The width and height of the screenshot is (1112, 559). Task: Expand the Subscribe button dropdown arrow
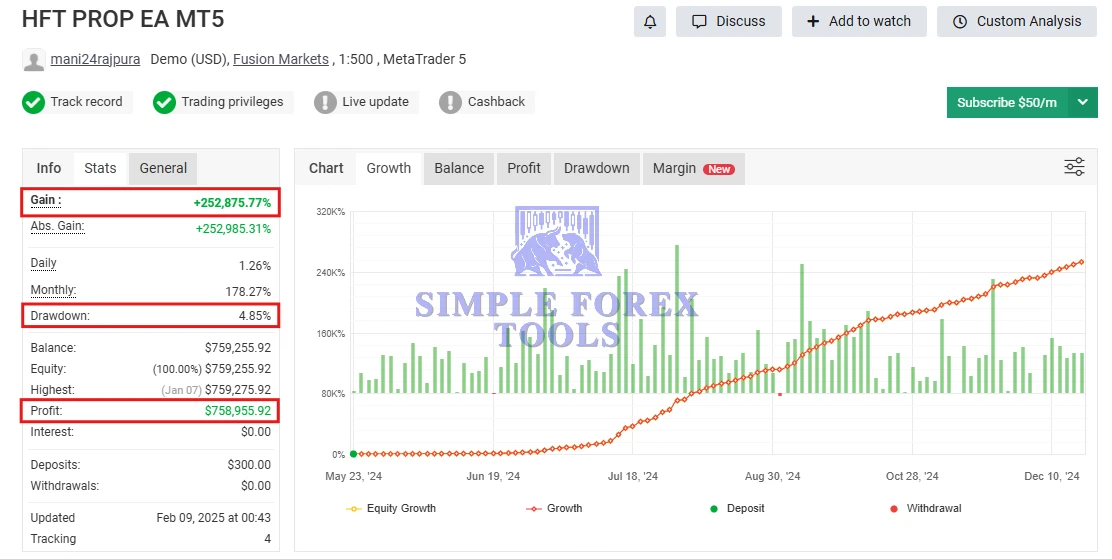point(1082,102)
